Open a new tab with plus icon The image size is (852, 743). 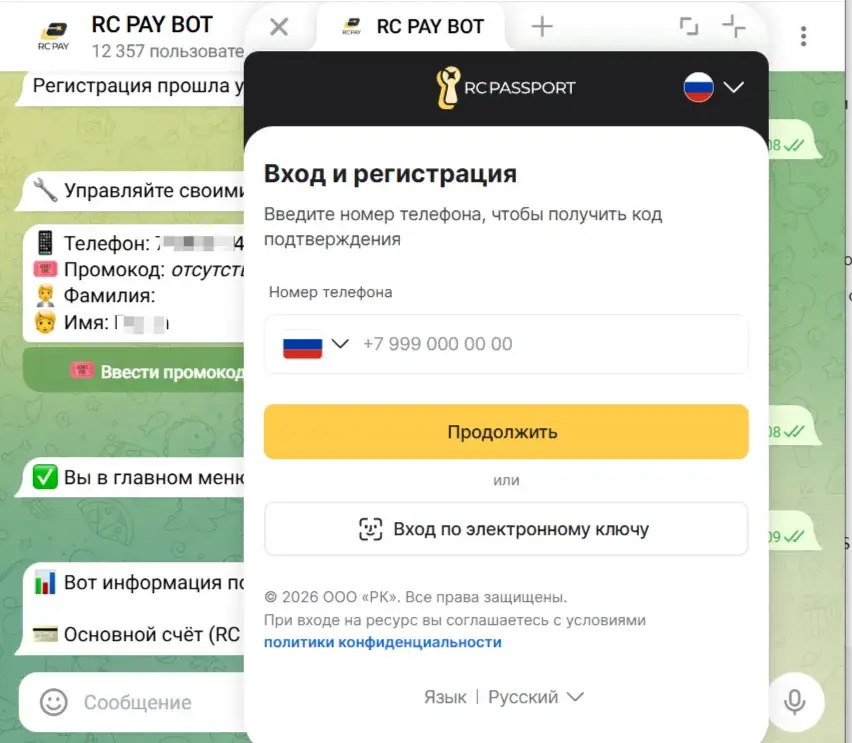pos(542,26)
